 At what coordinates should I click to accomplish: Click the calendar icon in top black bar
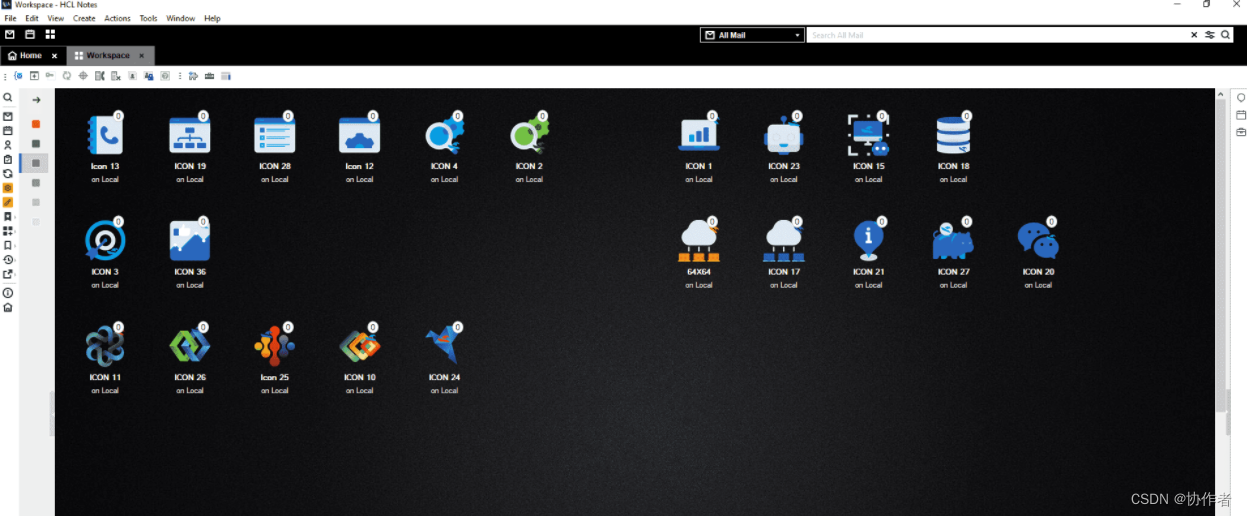tap(30, 34)
